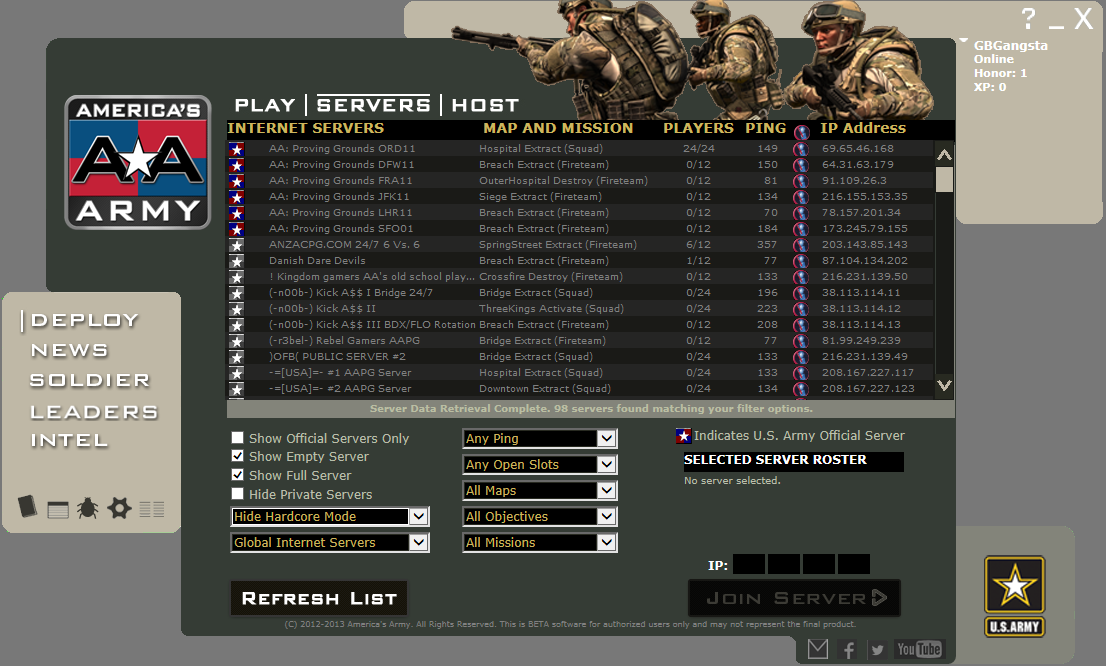
Task: Click star icon of Danish Dare Devils row
Action: point(236,261)
